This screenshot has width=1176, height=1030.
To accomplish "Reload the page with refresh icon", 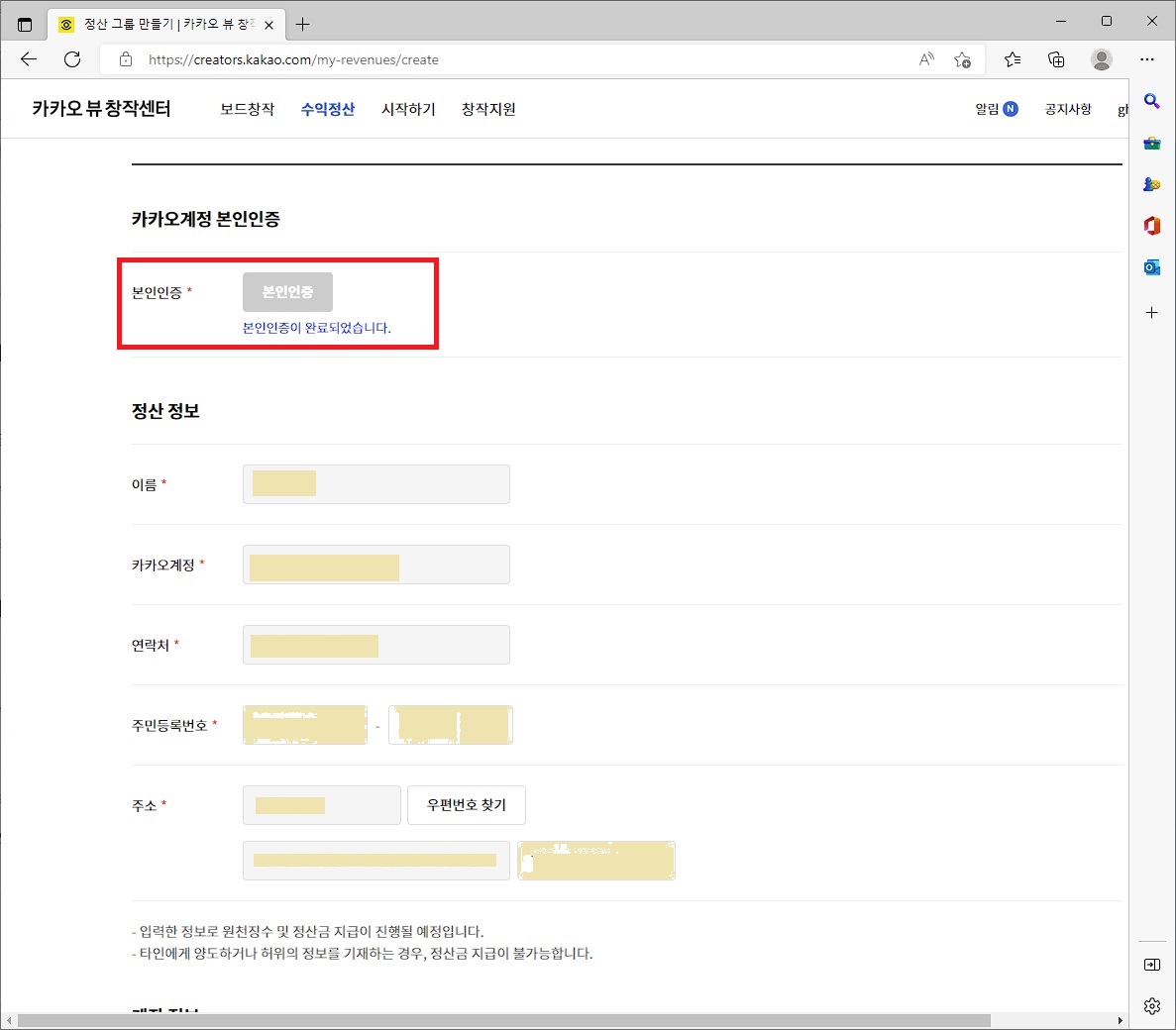I will [x=72, y=59].
